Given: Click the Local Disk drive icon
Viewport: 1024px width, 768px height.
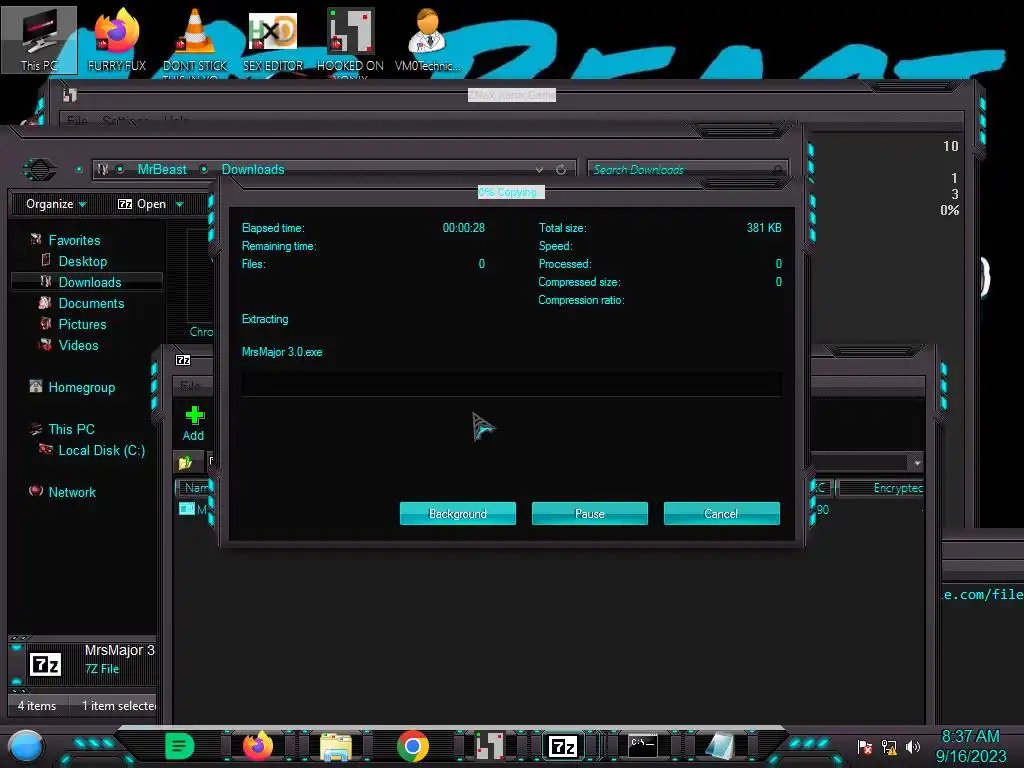Looking at the screenshot, I should pos(46,449).
